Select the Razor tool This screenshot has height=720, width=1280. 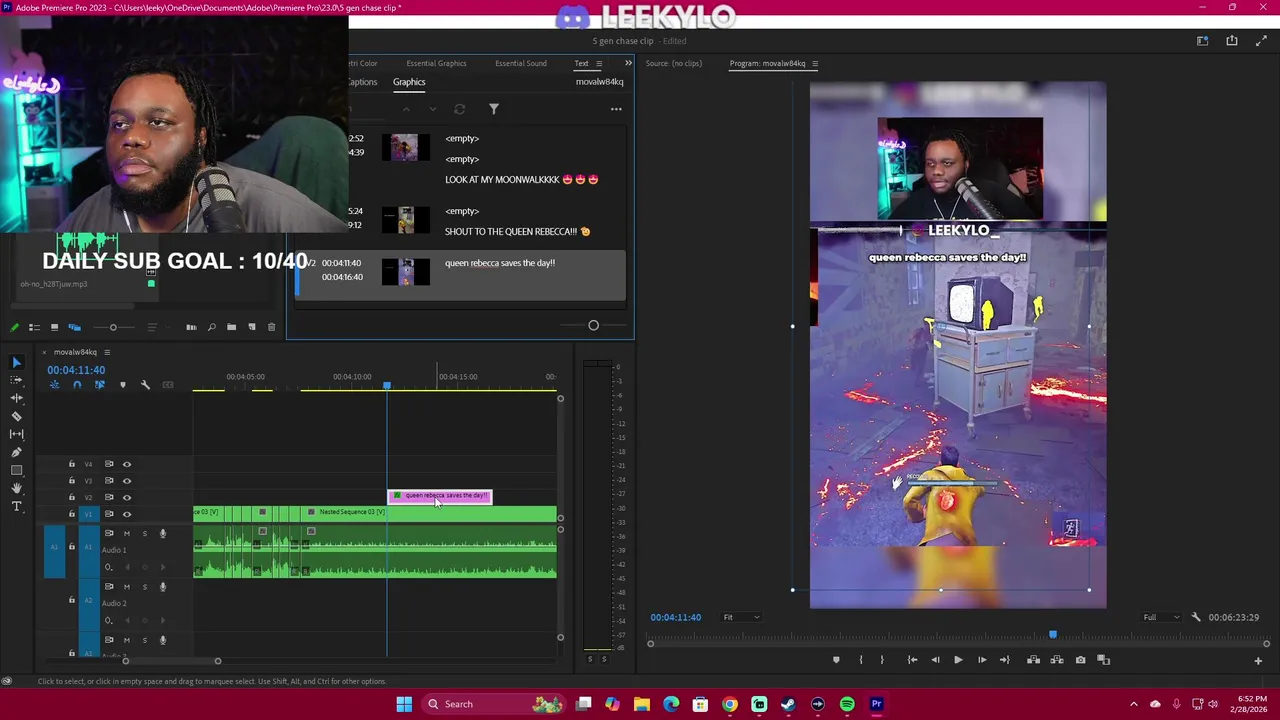coord(16,416)
